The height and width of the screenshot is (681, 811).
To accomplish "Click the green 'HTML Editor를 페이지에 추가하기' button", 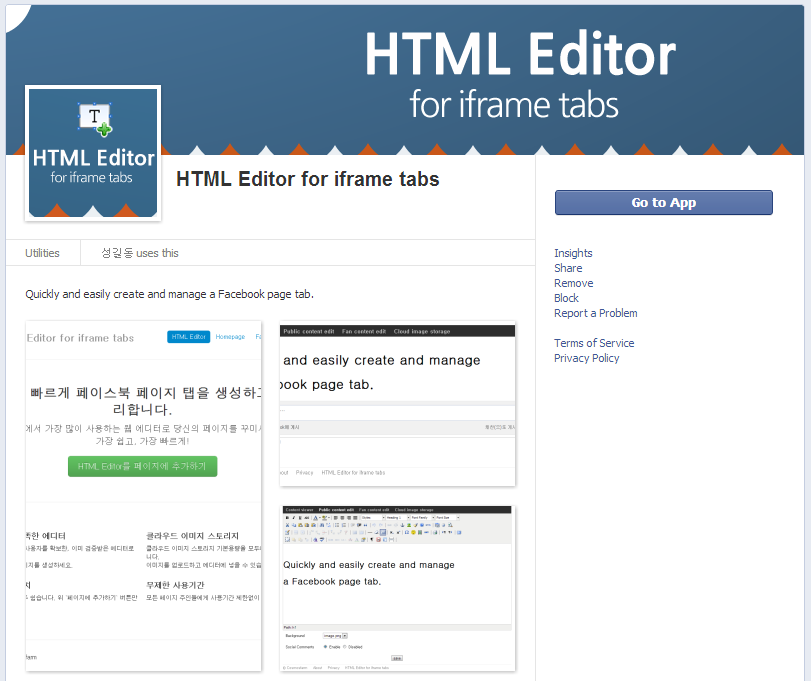I will pyautogui.click(x=142, y=466).
